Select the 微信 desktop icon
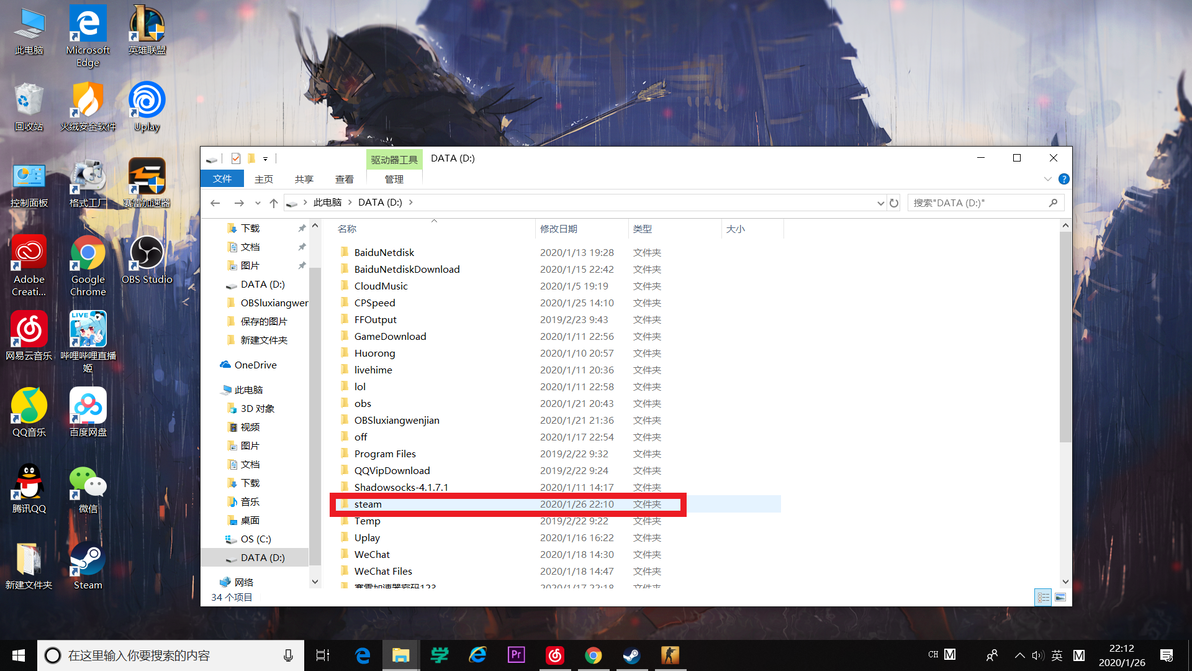Screen dimensions: 1192x671 (87, 489)
